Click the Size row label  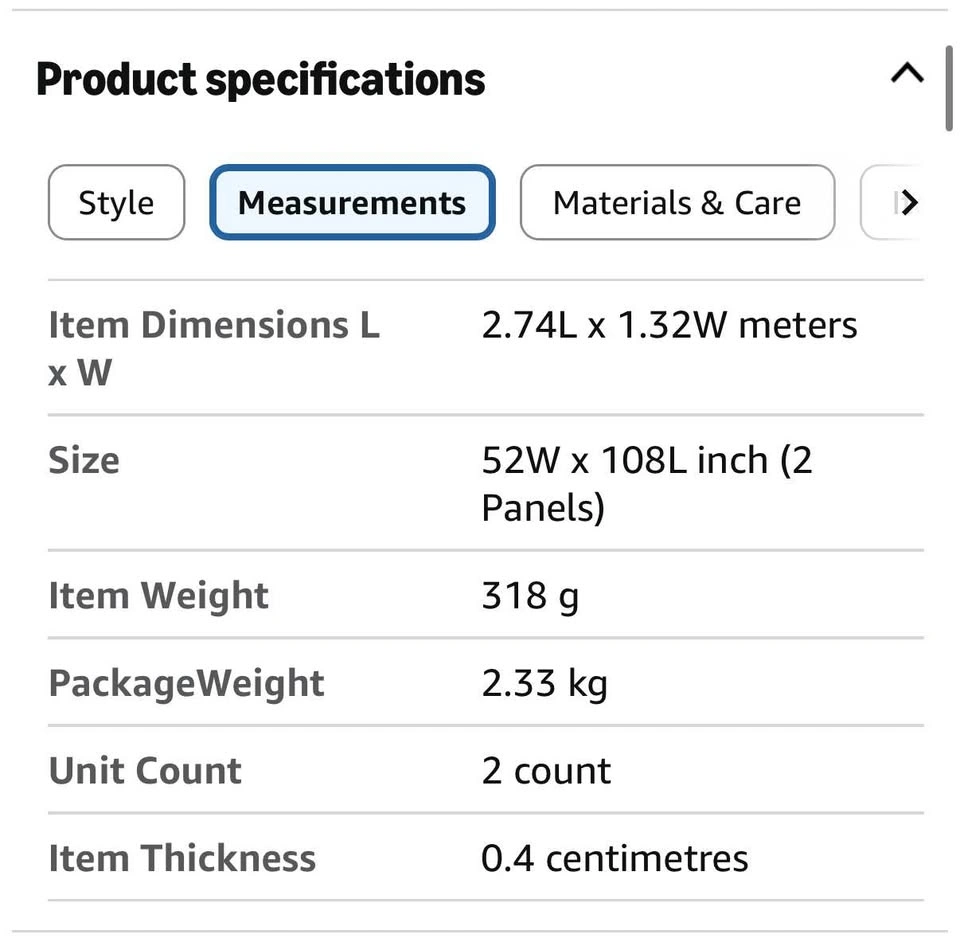pyautogui.click(x=84, y=460)
